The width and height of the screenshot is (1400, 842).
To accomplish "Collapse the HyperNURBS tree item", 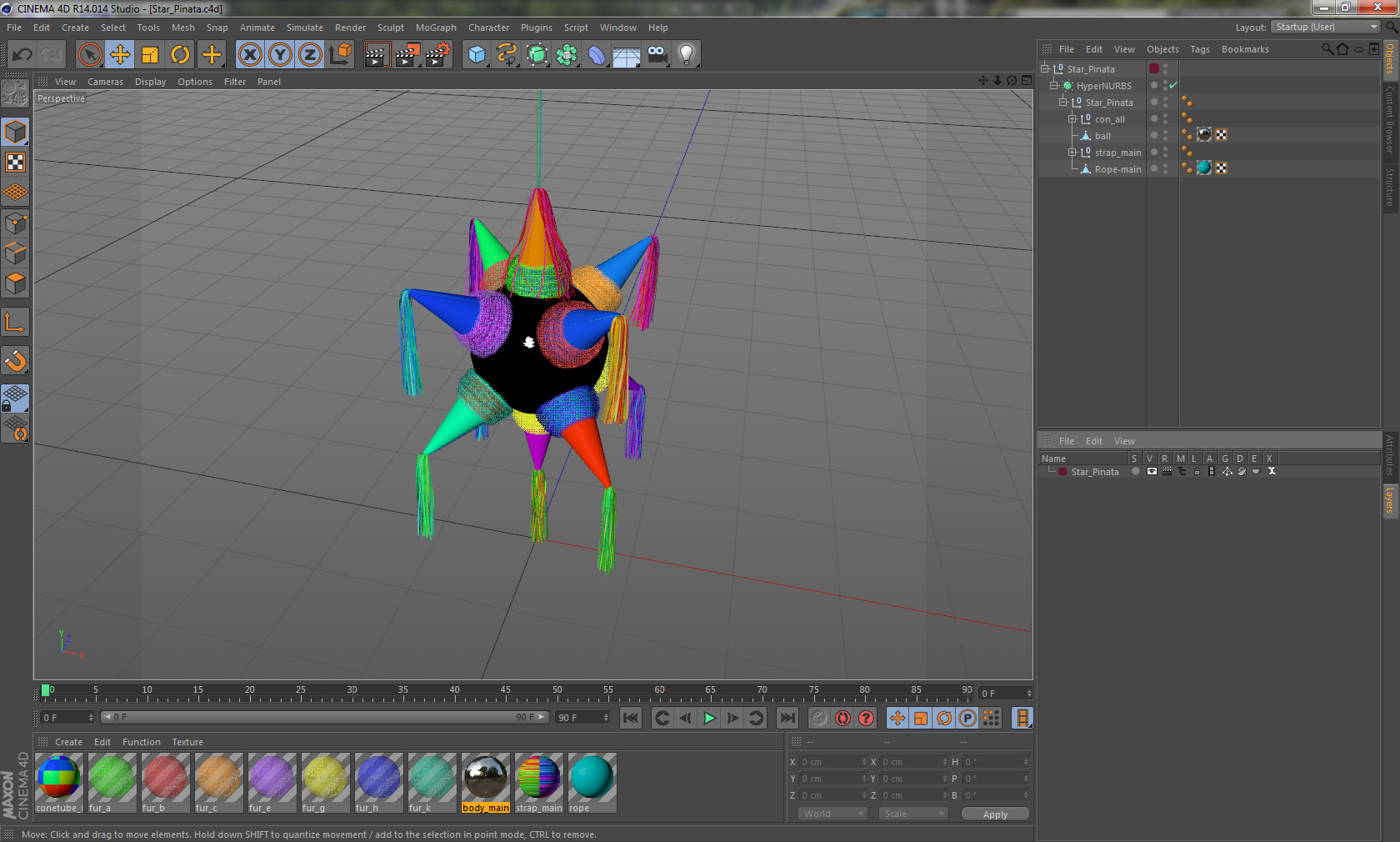I will point(1053,85).
